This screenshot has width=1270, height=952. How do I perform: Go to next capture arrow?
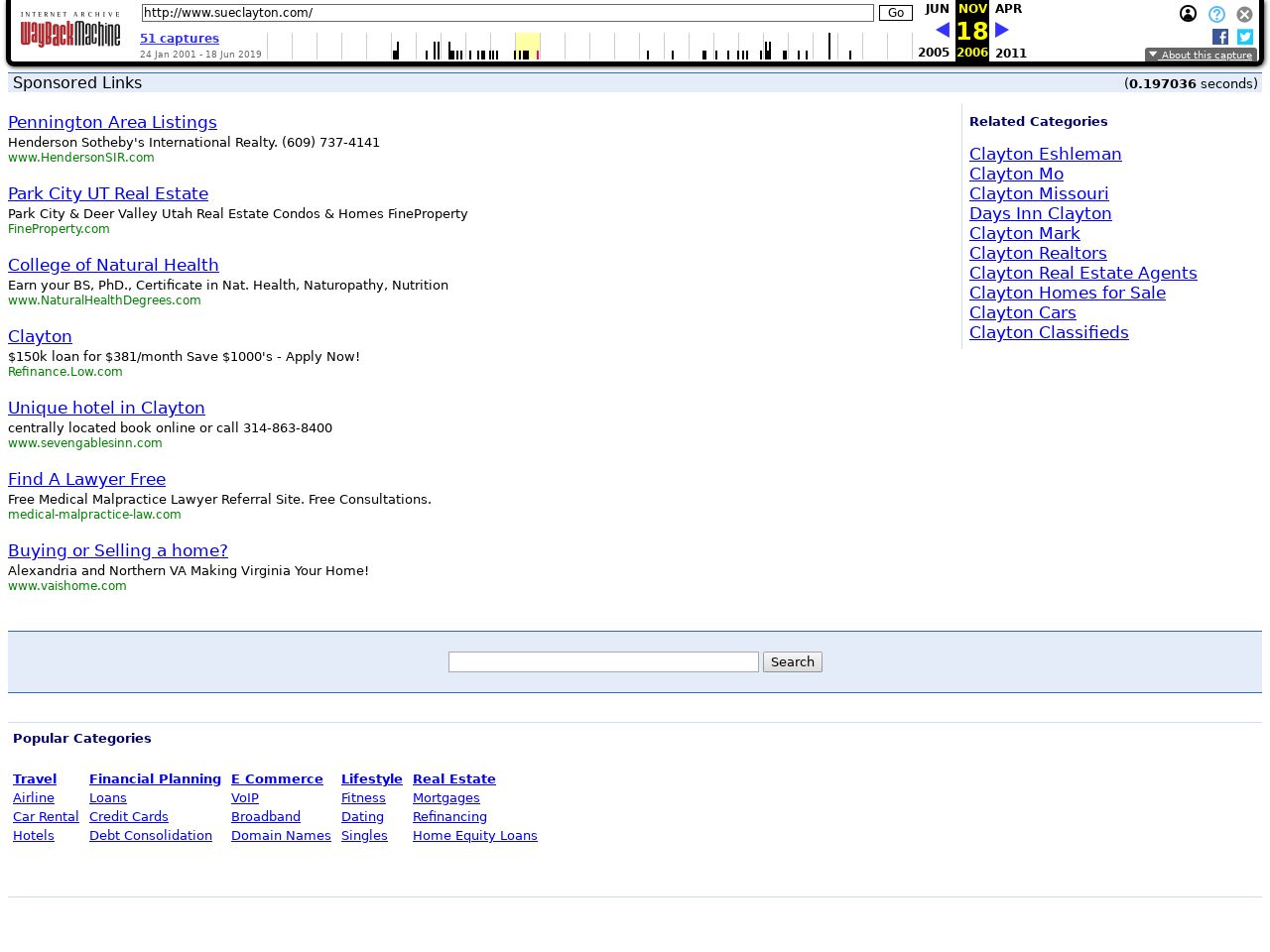click(x=1002, y=30)
